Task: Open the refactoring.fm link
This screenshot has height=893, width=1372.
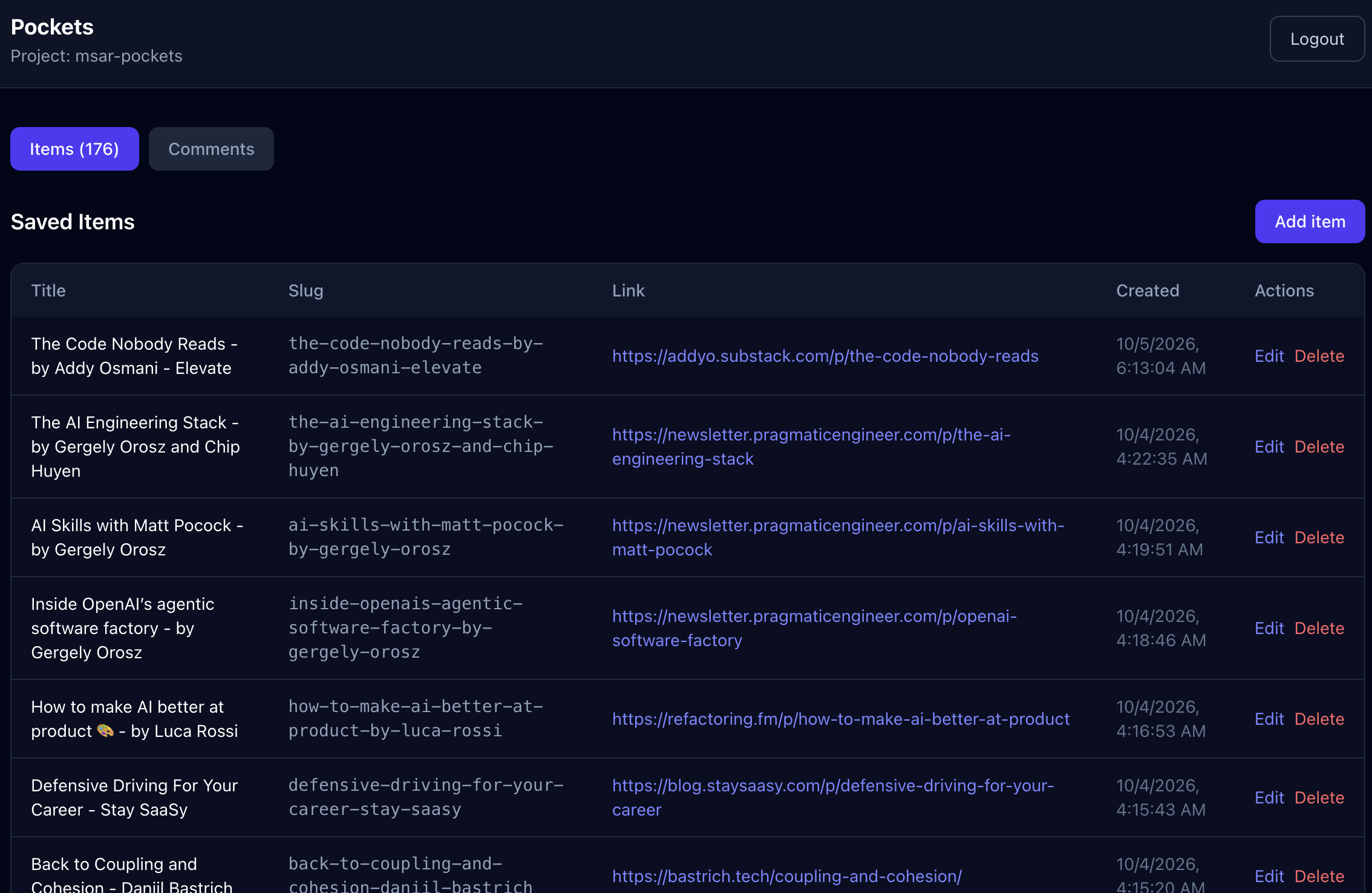Action: pyautogui.click(x=841, y=719)
